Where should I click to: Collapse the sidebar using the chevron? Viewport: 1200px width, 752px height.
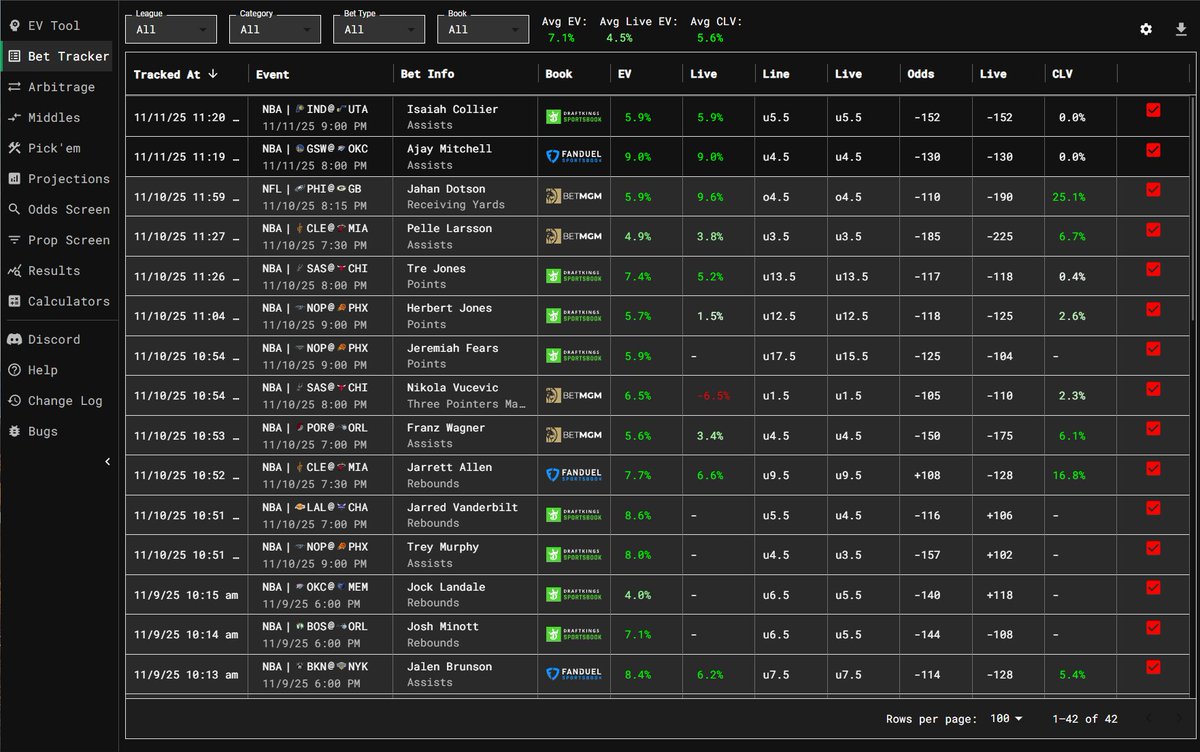(108, 461)
